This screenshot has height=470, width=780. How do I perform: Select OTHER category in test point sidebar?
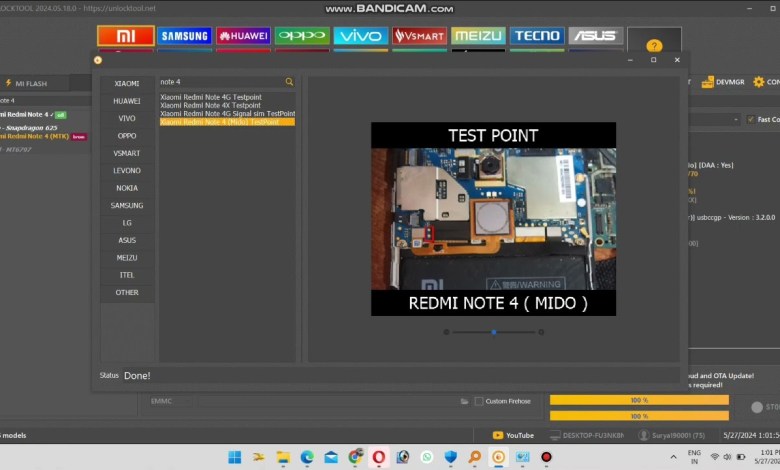(127, 292)
